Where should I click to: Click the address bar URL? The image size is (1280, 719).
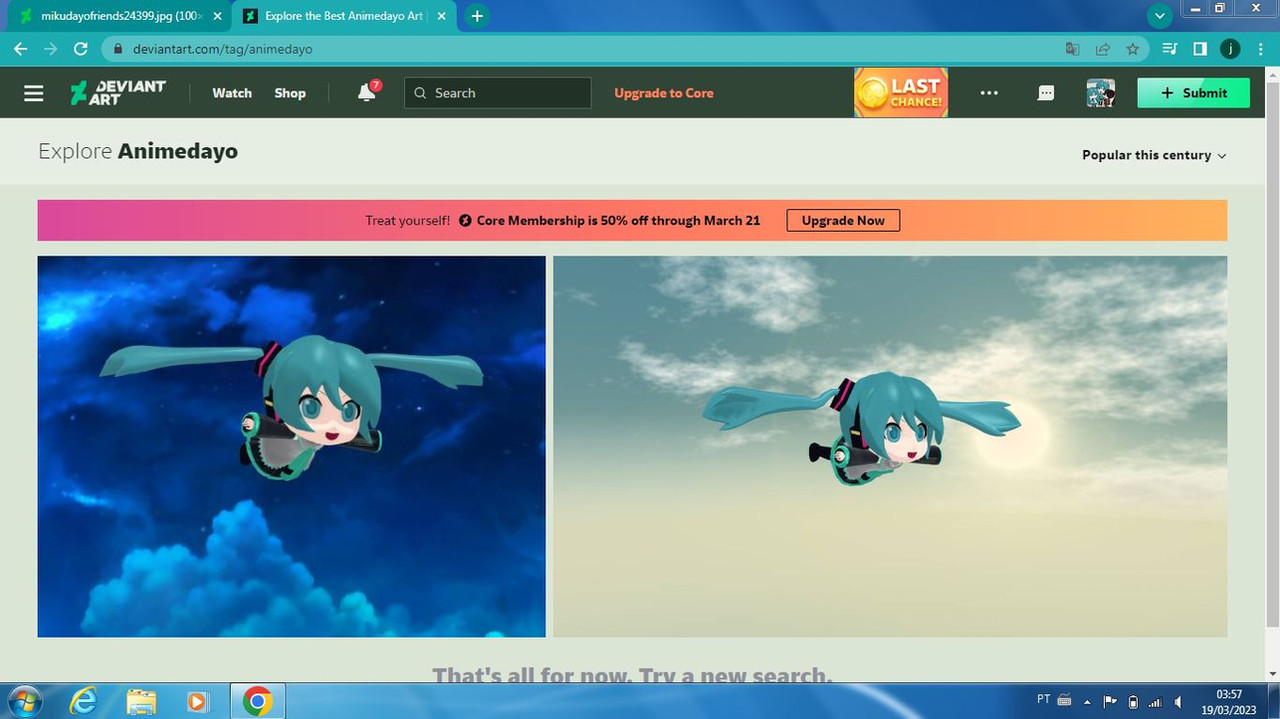click(223, 48)
